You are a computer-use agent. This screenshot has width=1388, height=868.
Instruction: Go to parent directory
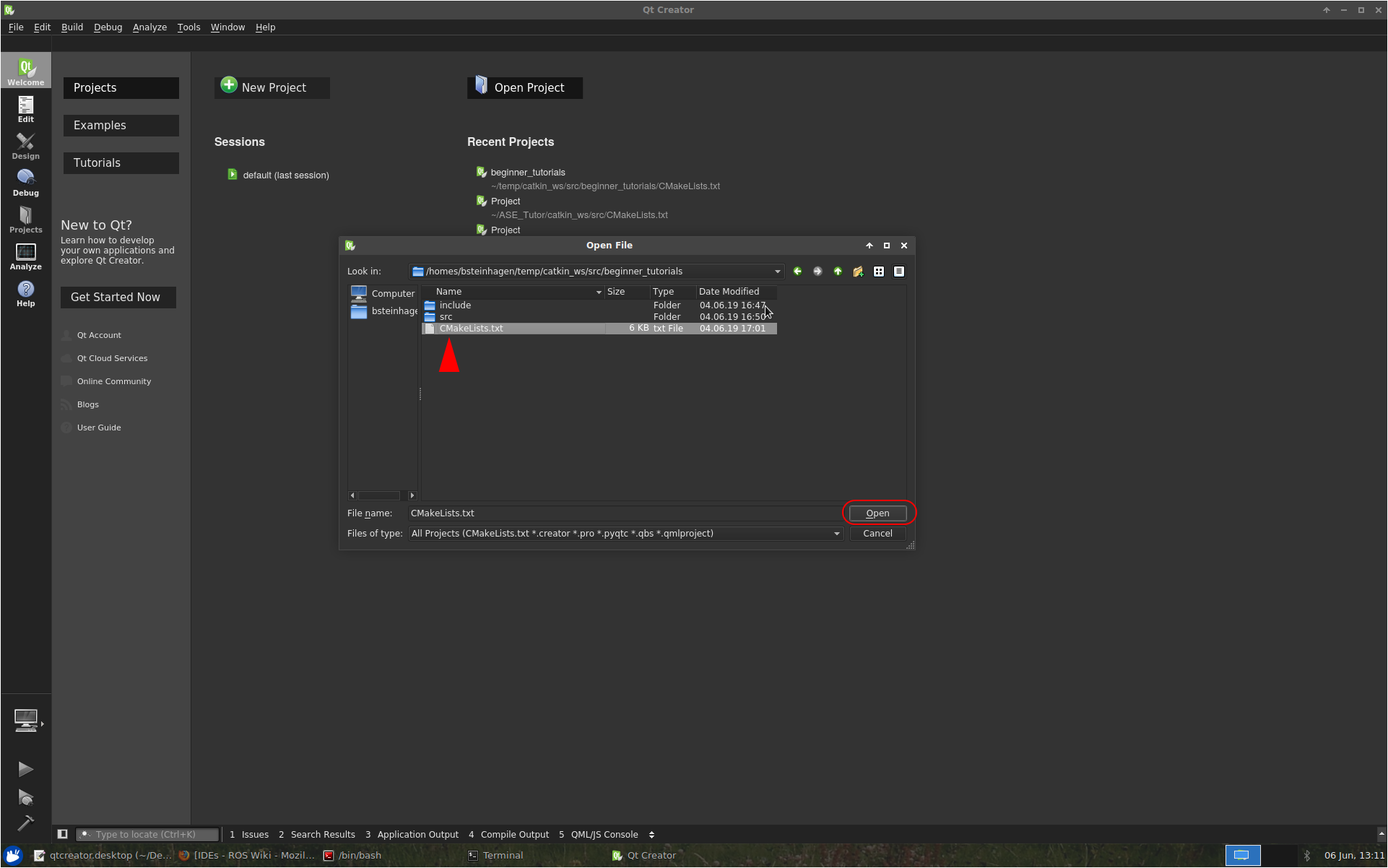click(x=838, y=272)
